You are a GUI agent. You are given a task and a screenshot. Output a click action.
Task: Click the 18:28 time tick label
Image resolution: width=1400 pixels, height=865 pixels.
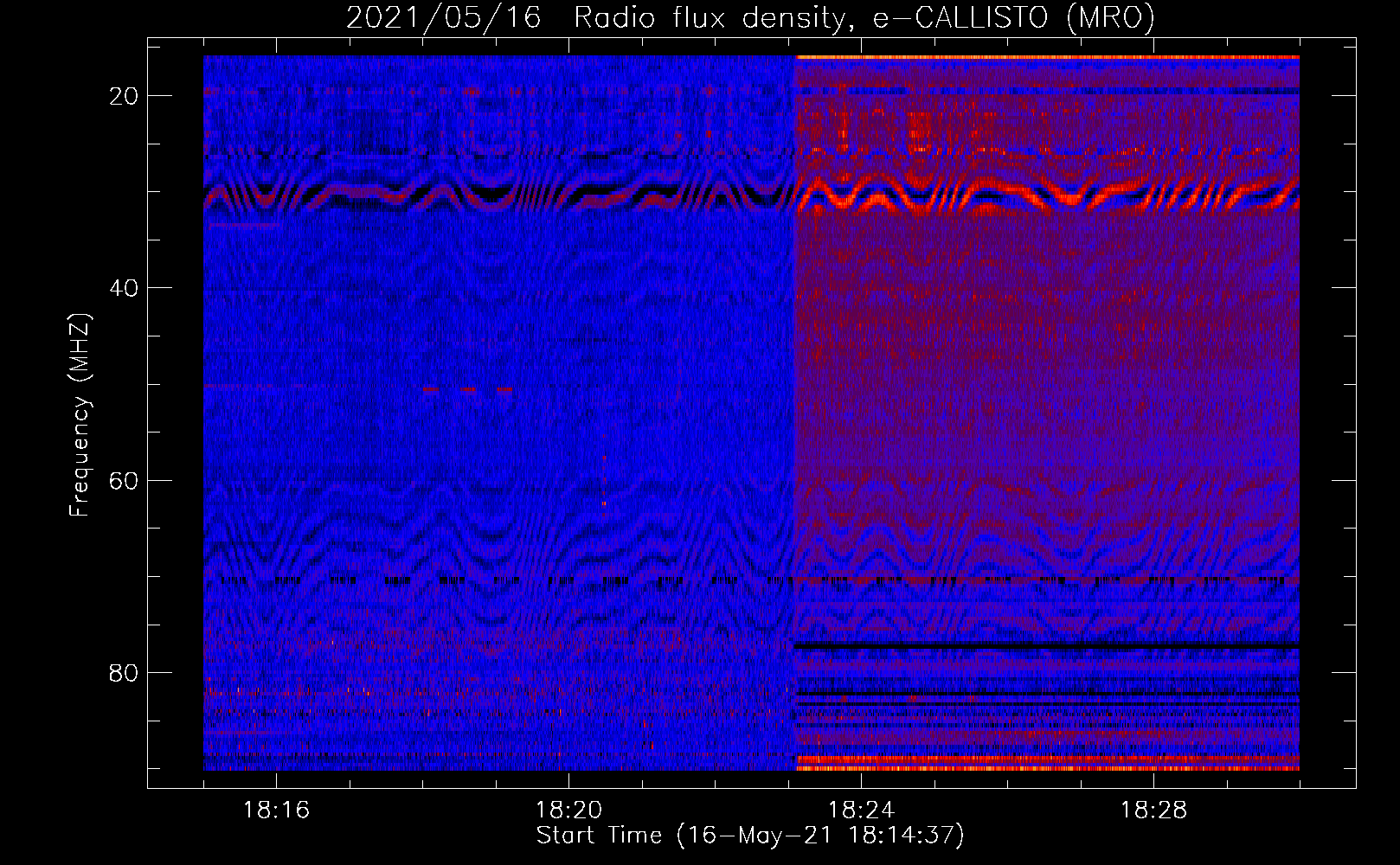pyautogui.click(x=1153, y=811)
